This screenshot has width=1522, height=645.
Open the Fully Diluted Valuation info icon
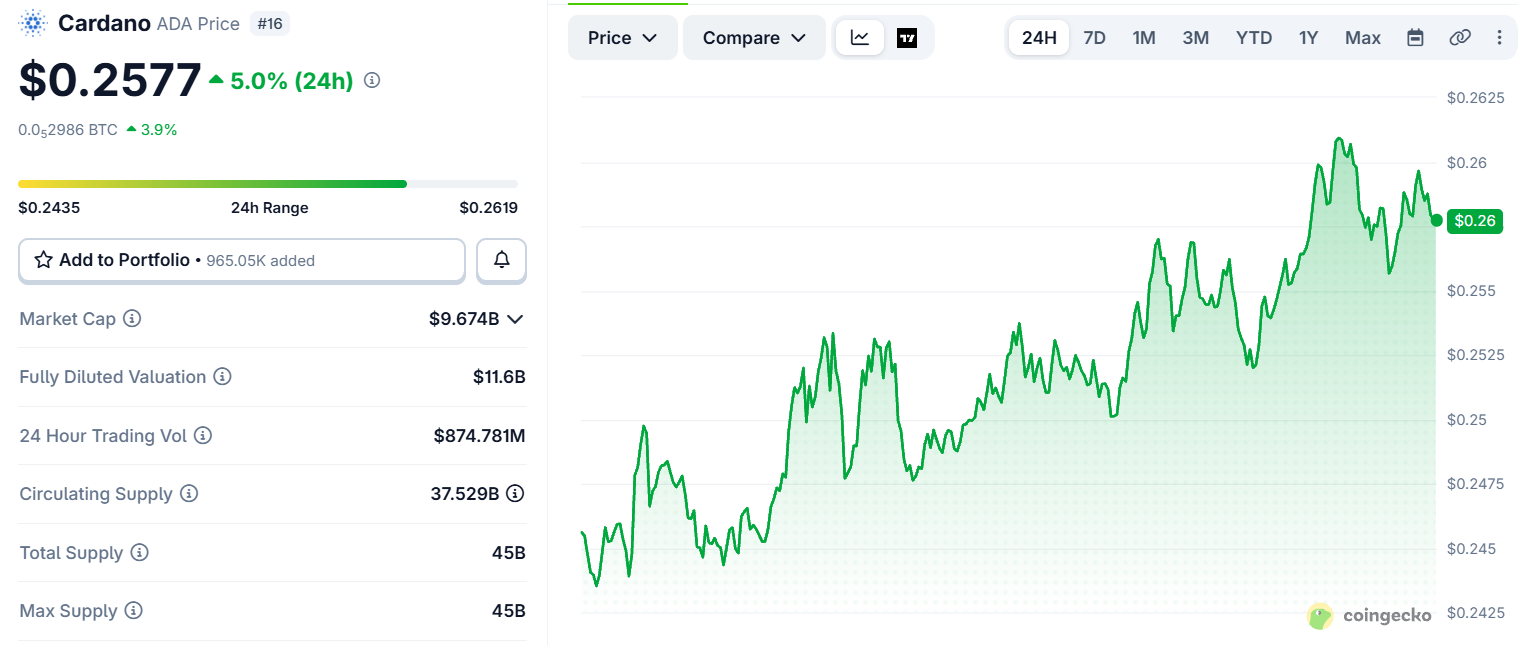point(223,377)
